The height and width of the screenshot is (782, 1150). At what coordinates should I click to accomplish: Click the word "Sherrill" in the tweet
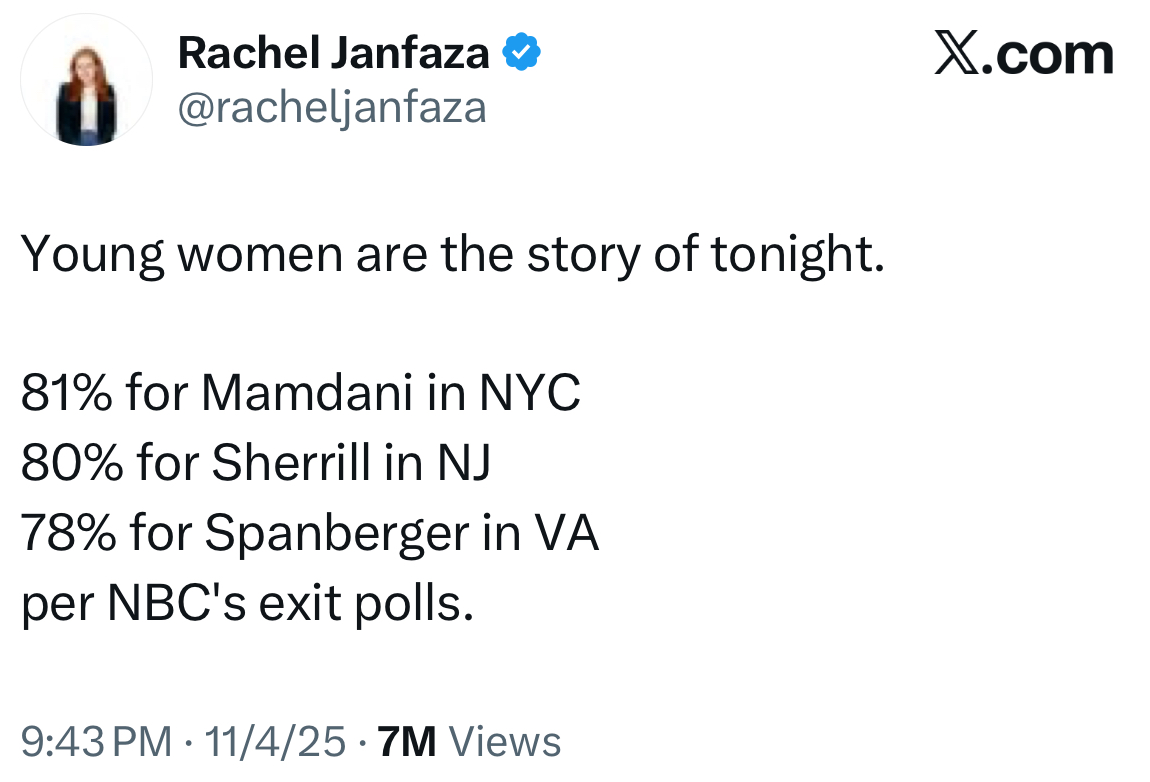pos(291,462)
